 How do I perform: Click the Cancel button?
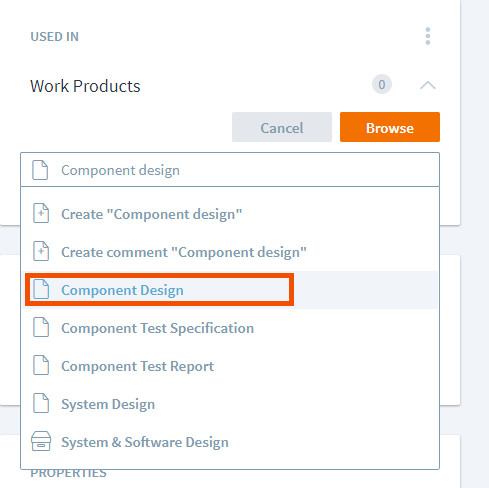tap(282, 127)
